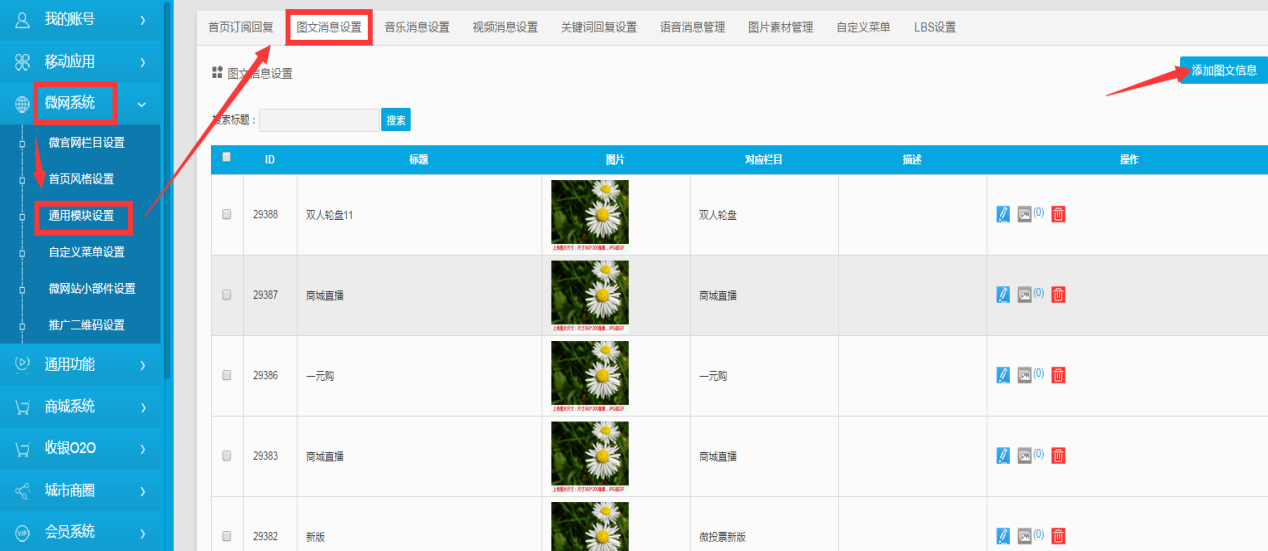
Task: Expand 商城系统 chevron arrow
Action: coord(142,406)
